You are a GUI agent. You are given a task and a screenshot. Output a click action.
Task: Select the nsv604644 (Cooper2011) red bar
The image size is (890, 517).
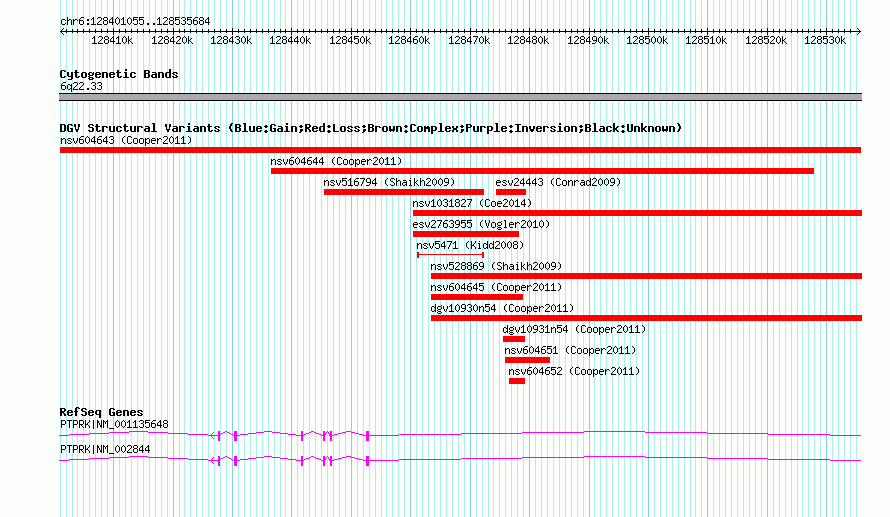(x=542, y=171)
